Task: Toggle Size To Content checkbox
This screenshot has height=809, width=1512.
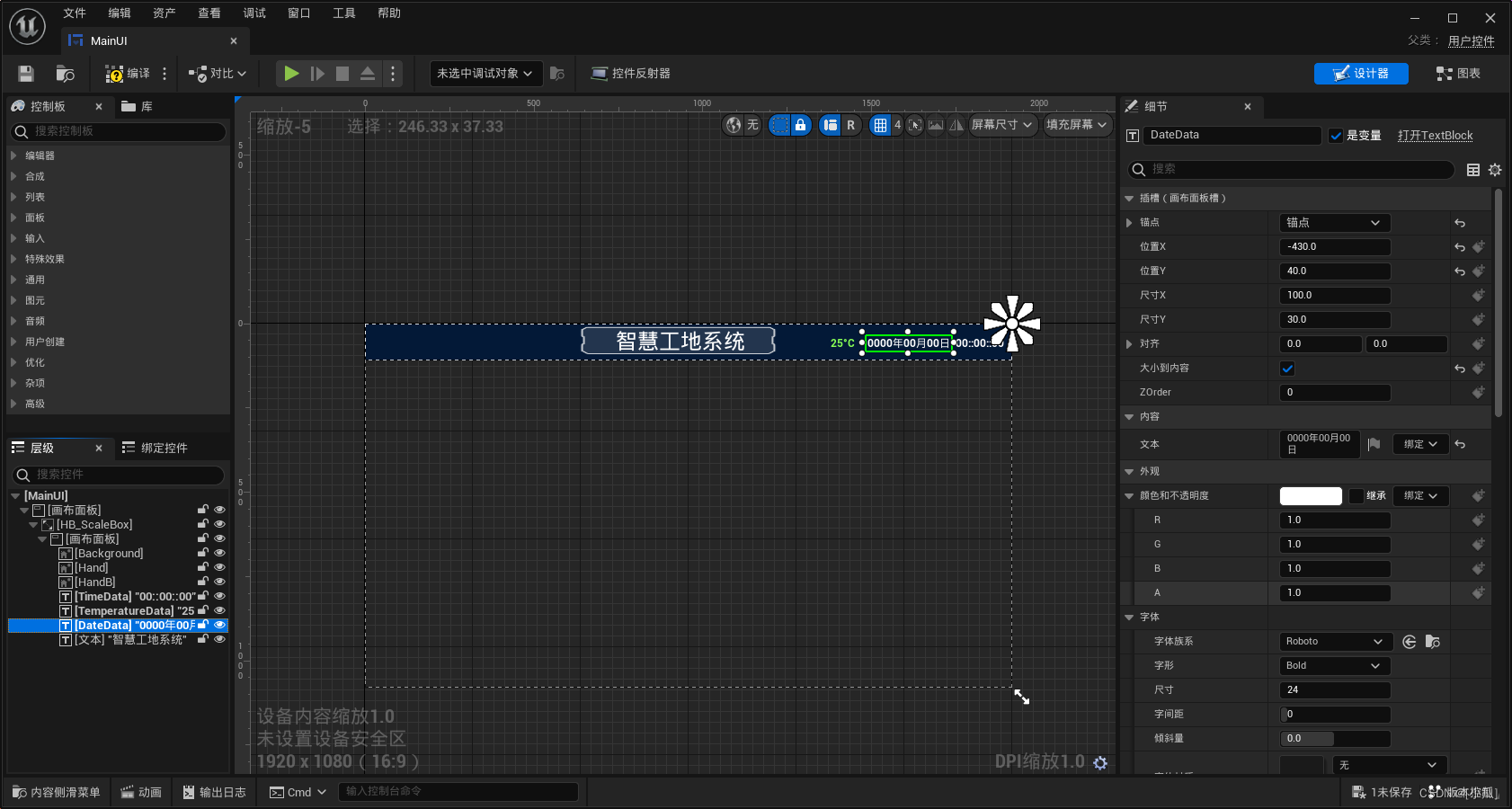Action: click(x=1287, y=369)
